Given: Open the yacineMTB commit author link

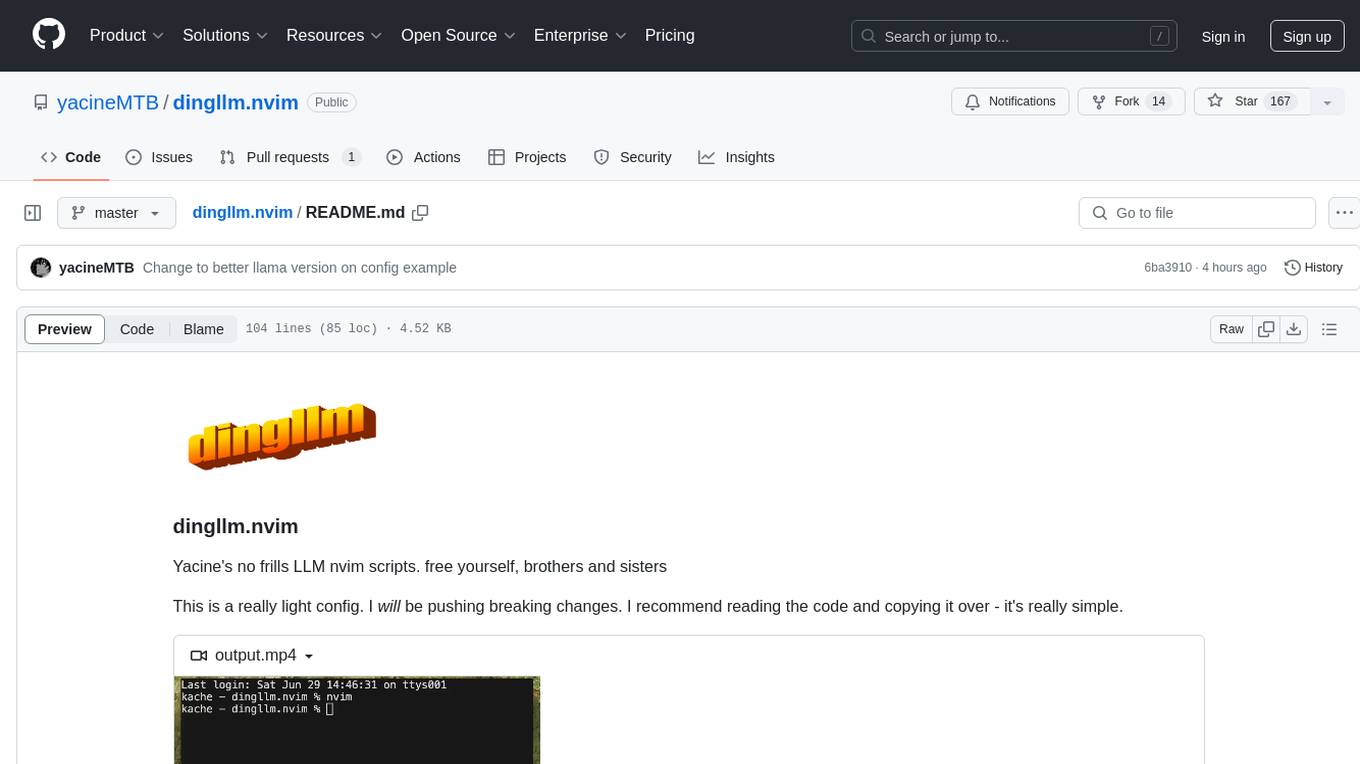Looking at the screenshot, I should point(97,268).
